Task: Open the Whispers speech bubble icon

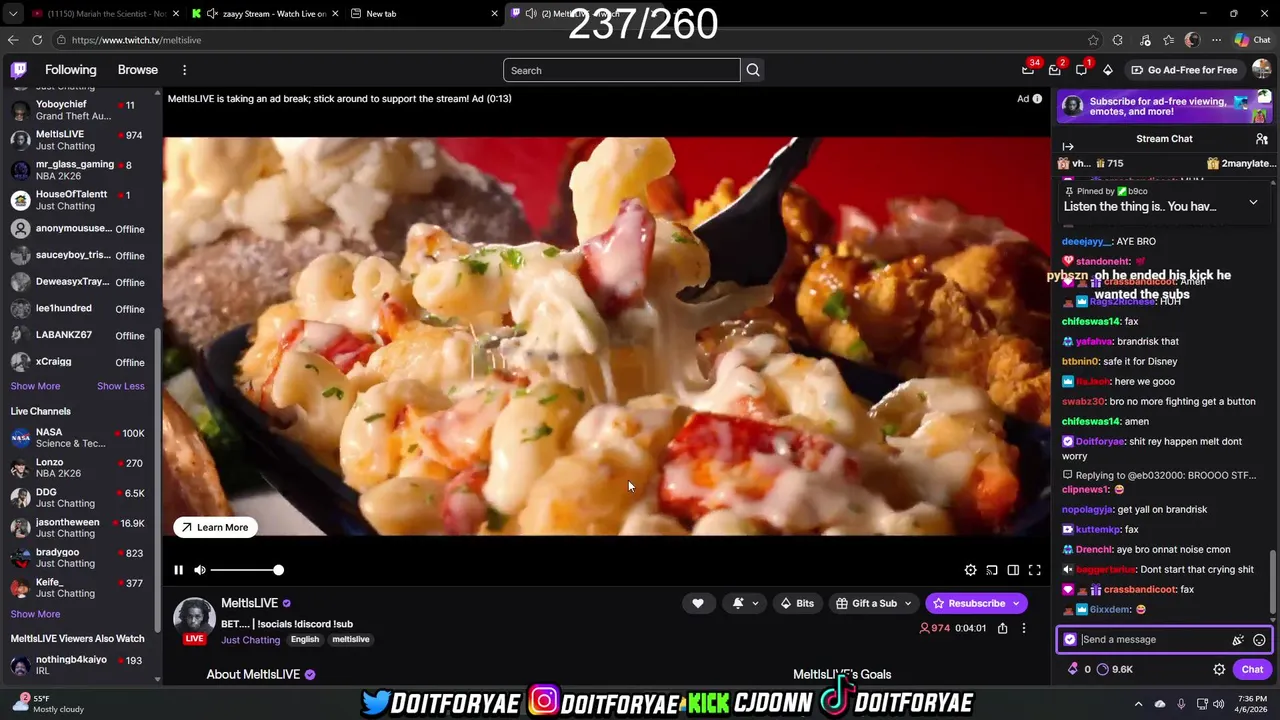Action: point(1081,70)
